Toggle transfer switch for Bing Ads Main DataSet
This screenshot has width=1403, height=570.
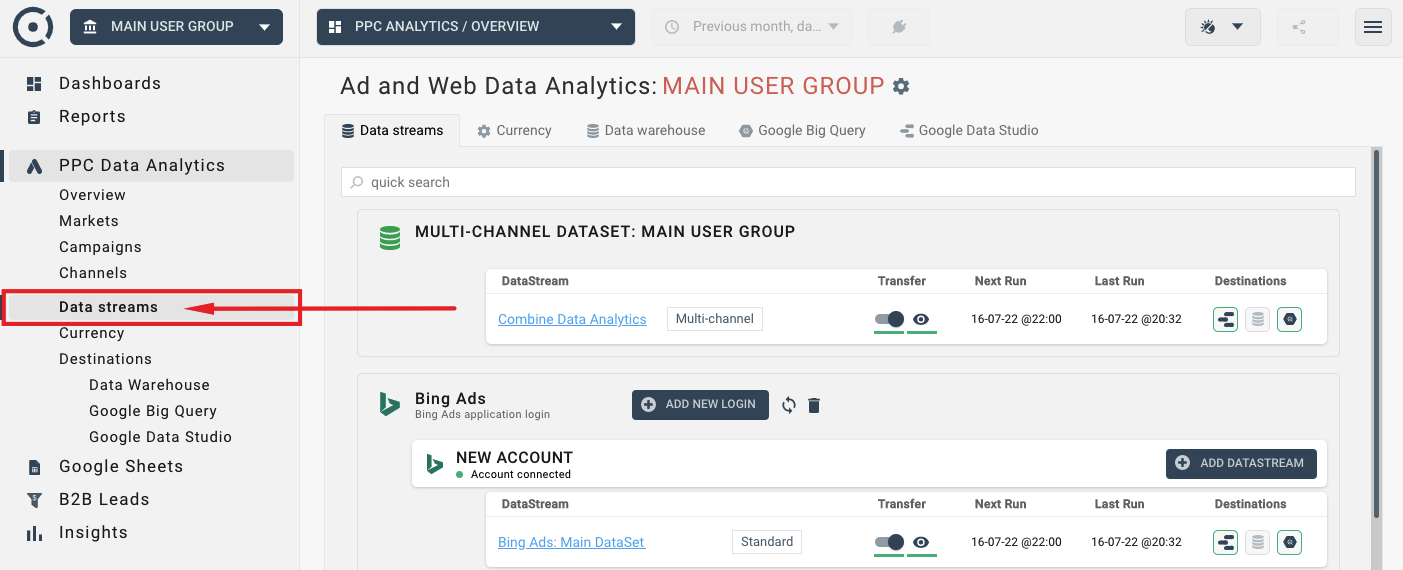point(889,542)
